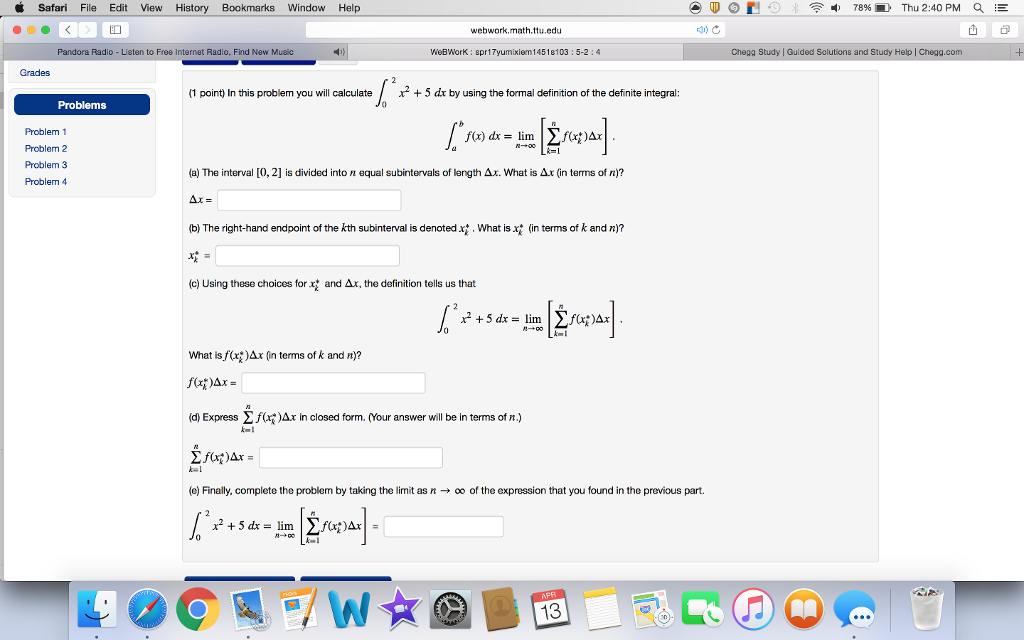Viewport: 1024px width, 640px height.
Task: Open Mail app from the Dock
Action: [248, 609]
